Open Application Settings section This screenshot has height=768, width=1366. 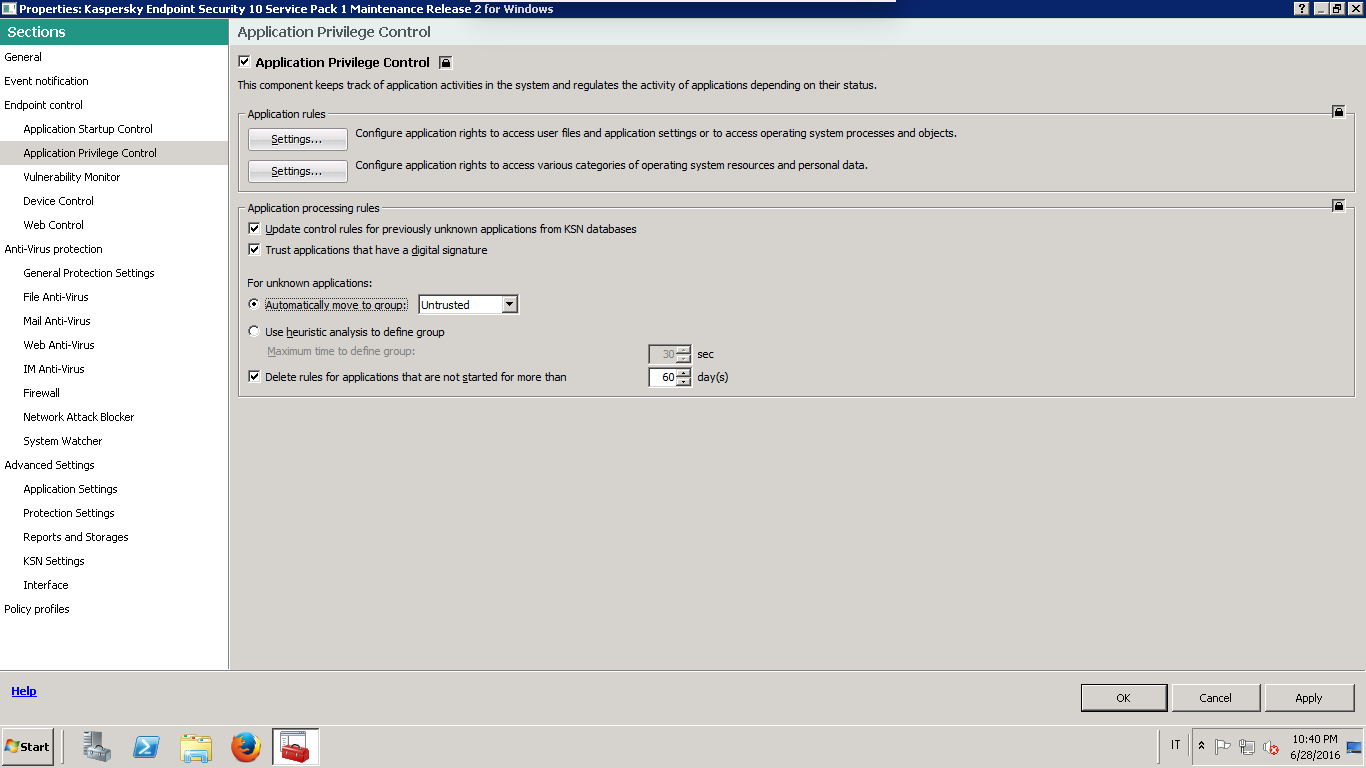[x=70, y=489]
